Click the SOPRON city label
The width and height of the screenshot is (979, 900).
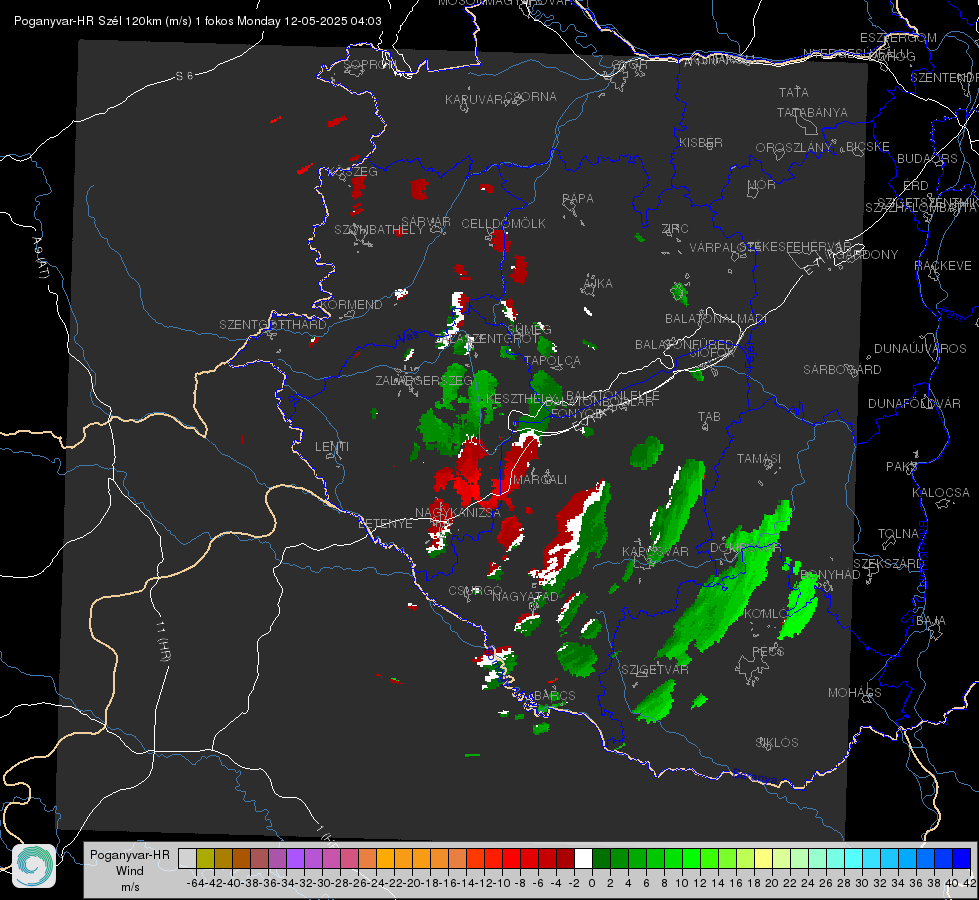coord(370,64)
